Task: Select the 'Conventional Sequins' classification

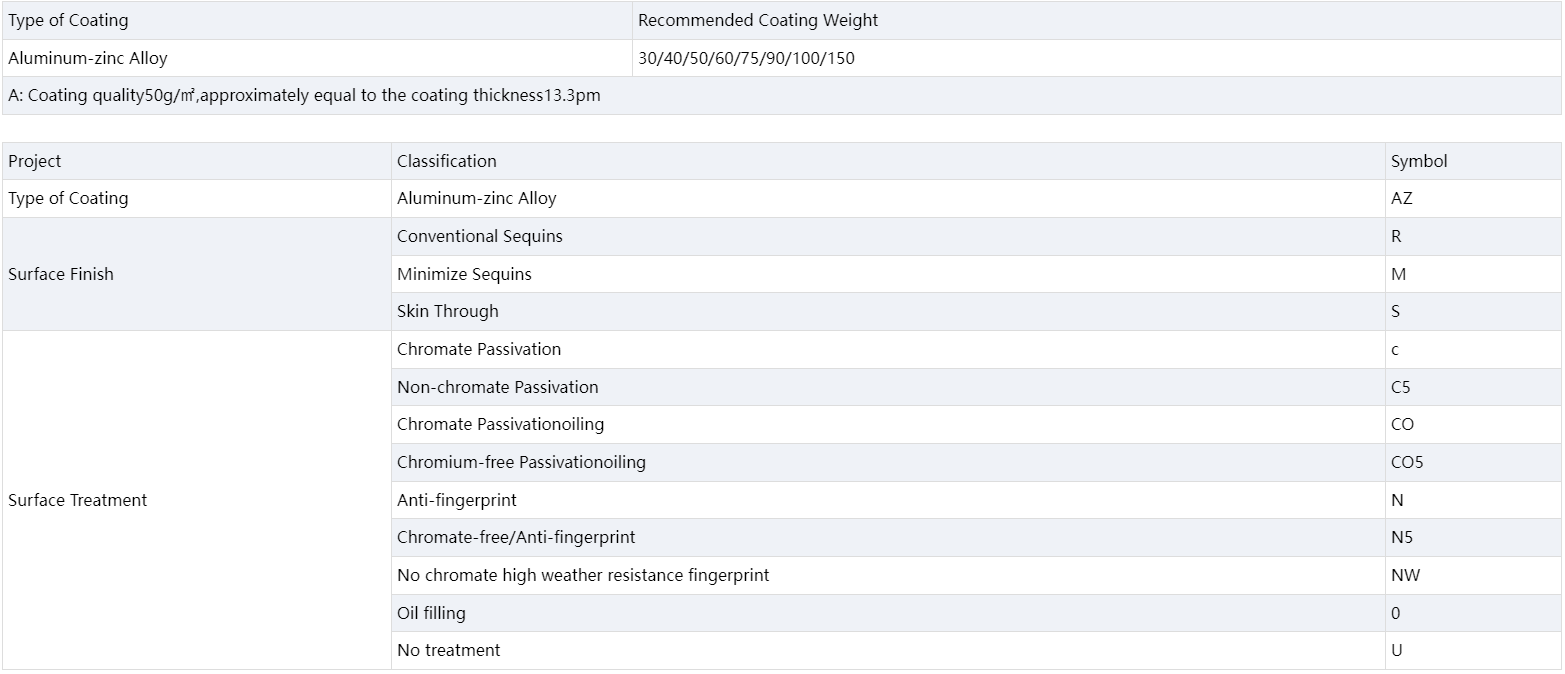Action: tap(480, 236)
